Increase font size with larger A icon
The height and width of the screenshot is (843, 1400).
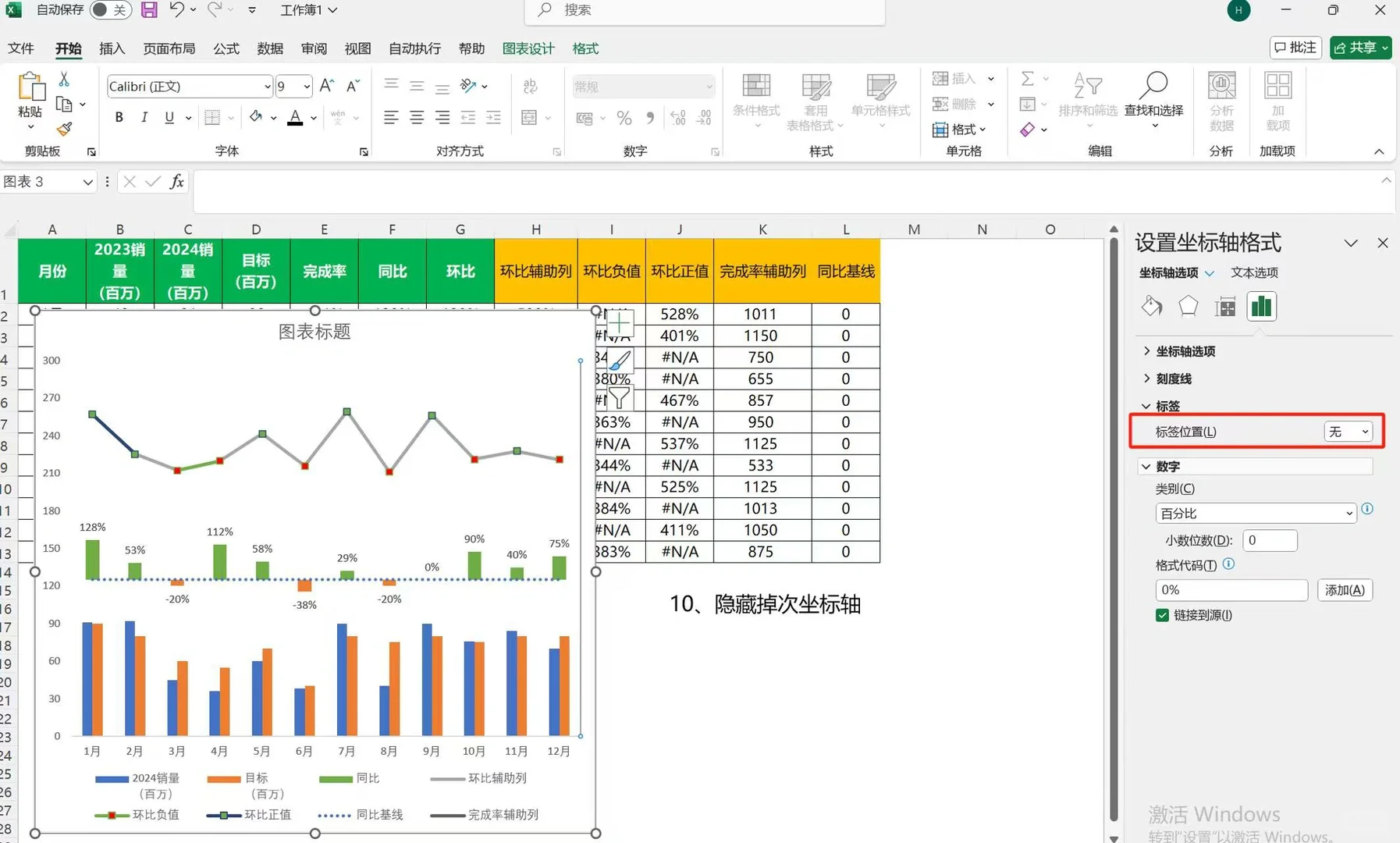pyautogui.click(x=327, y=86)
